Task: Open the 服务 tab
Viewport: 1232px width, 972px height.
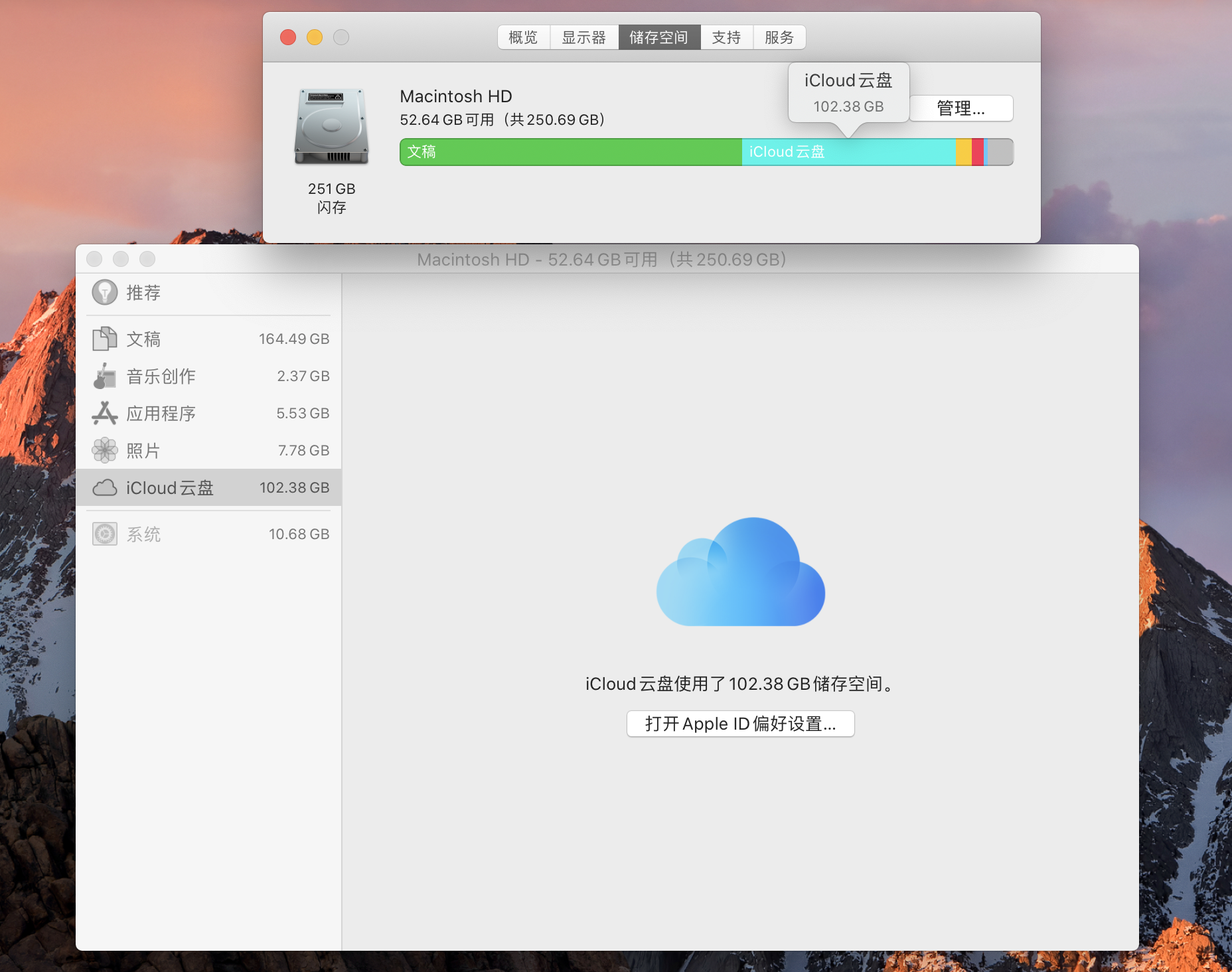Action: click(x=779, y=38)
